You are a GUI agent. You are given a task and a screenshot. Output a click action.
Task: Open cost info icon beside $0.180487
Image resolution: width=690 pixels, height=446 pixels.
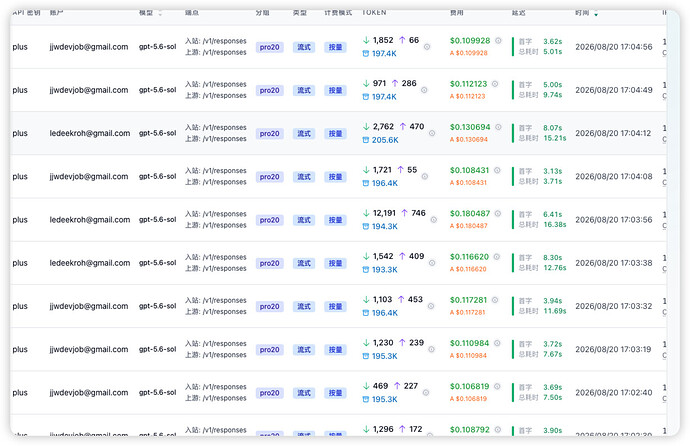coord(498,213)
